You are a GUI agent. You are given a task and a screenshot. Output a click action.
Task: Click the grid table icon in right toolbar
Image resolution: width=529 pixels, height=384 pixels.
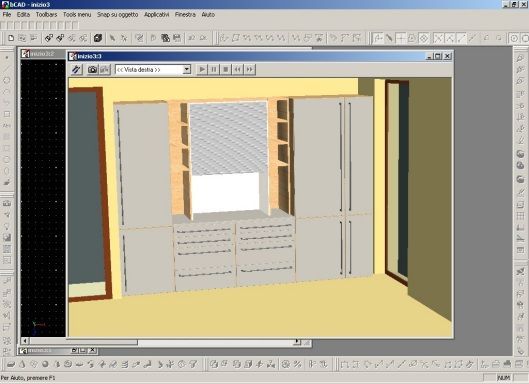coord(520,216)
